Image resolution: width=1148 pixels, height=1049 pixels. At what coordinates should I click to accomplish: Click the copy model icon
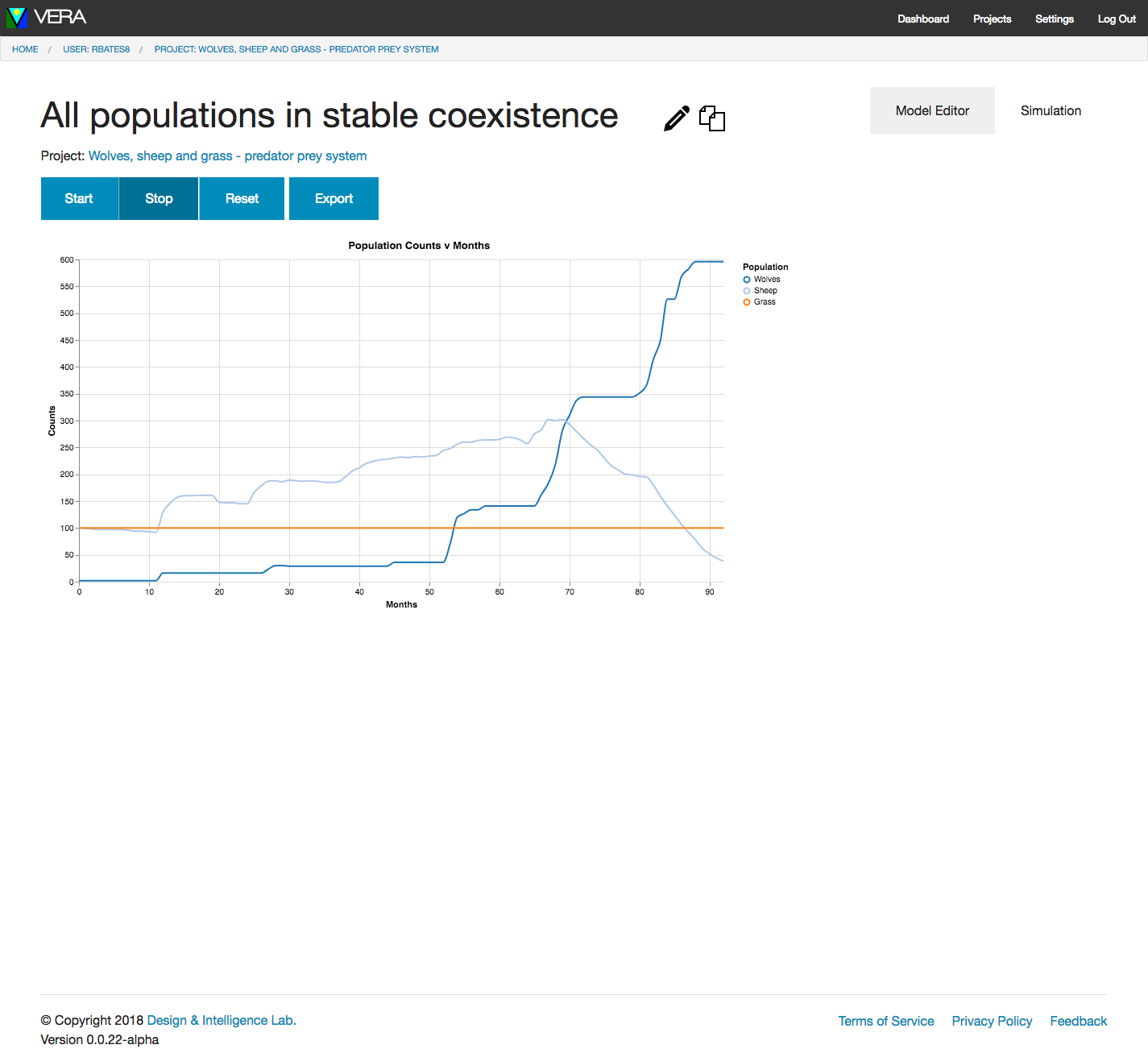coord(712,118)
